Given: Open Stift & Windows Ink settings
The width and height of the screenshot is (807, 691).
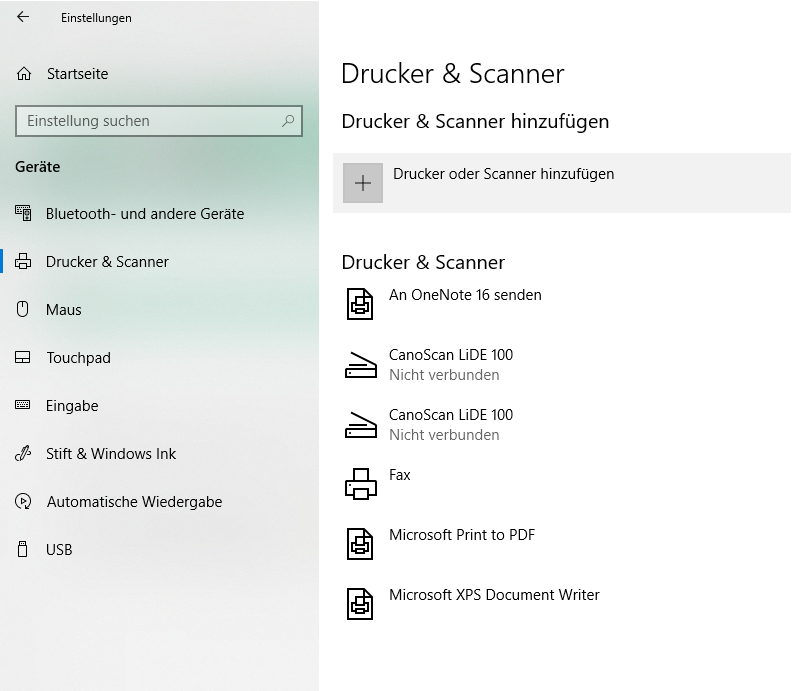Looking at the screenshot, I should [x=111, y=454].
